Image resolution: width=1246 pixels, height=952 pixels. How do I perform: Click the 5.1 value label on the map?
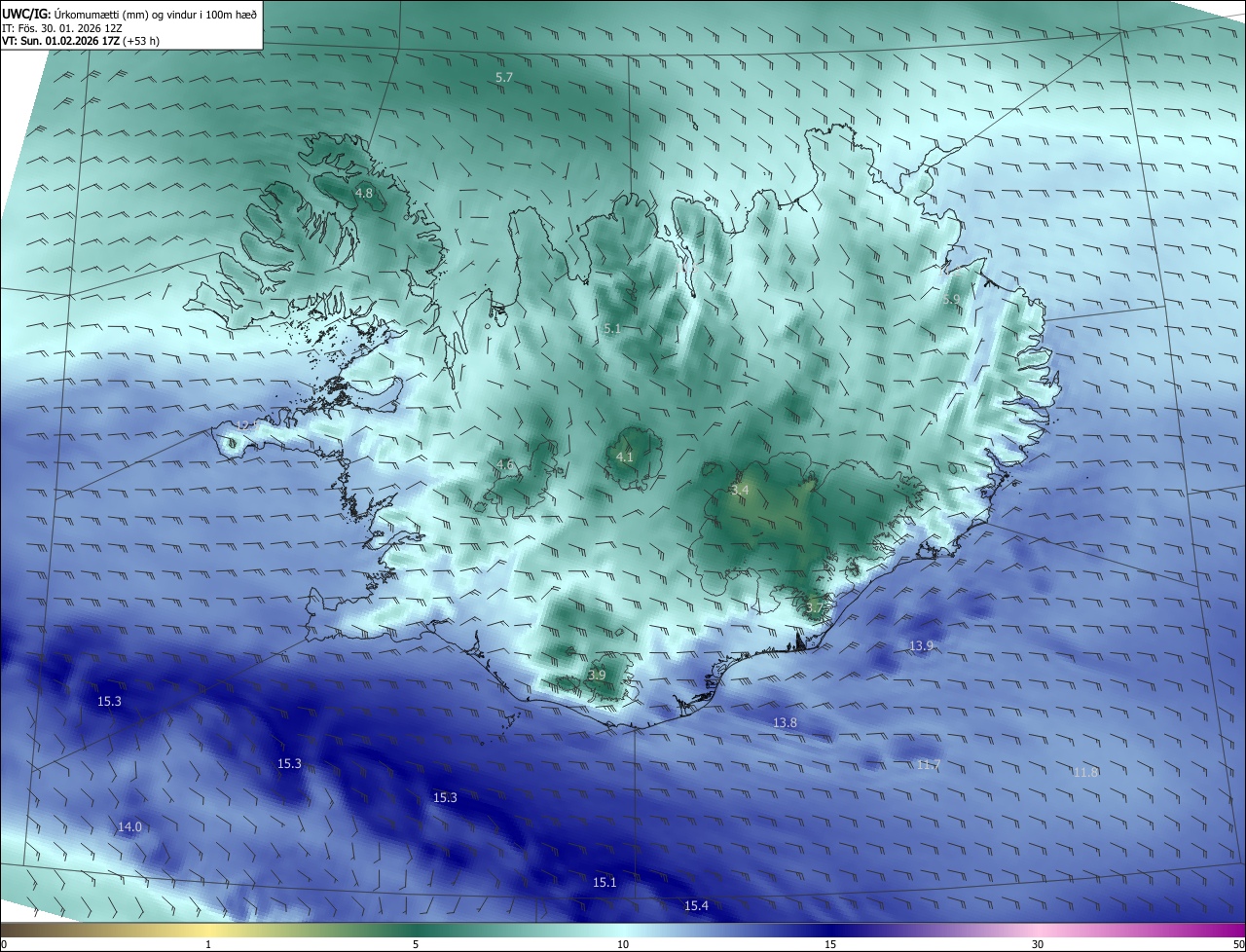click(x=611, y=329)
